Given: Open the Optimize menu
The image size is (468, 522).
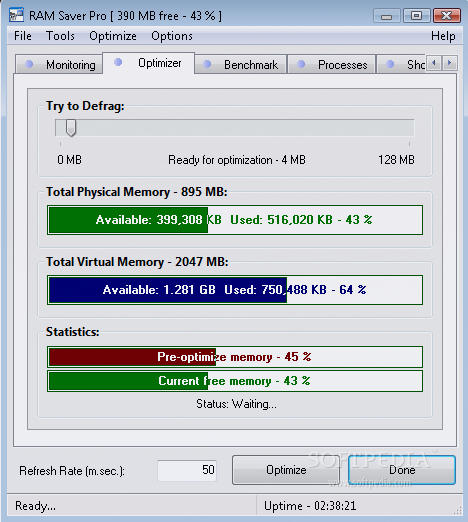Looking at the screenshot, I should tap(113, 36).
